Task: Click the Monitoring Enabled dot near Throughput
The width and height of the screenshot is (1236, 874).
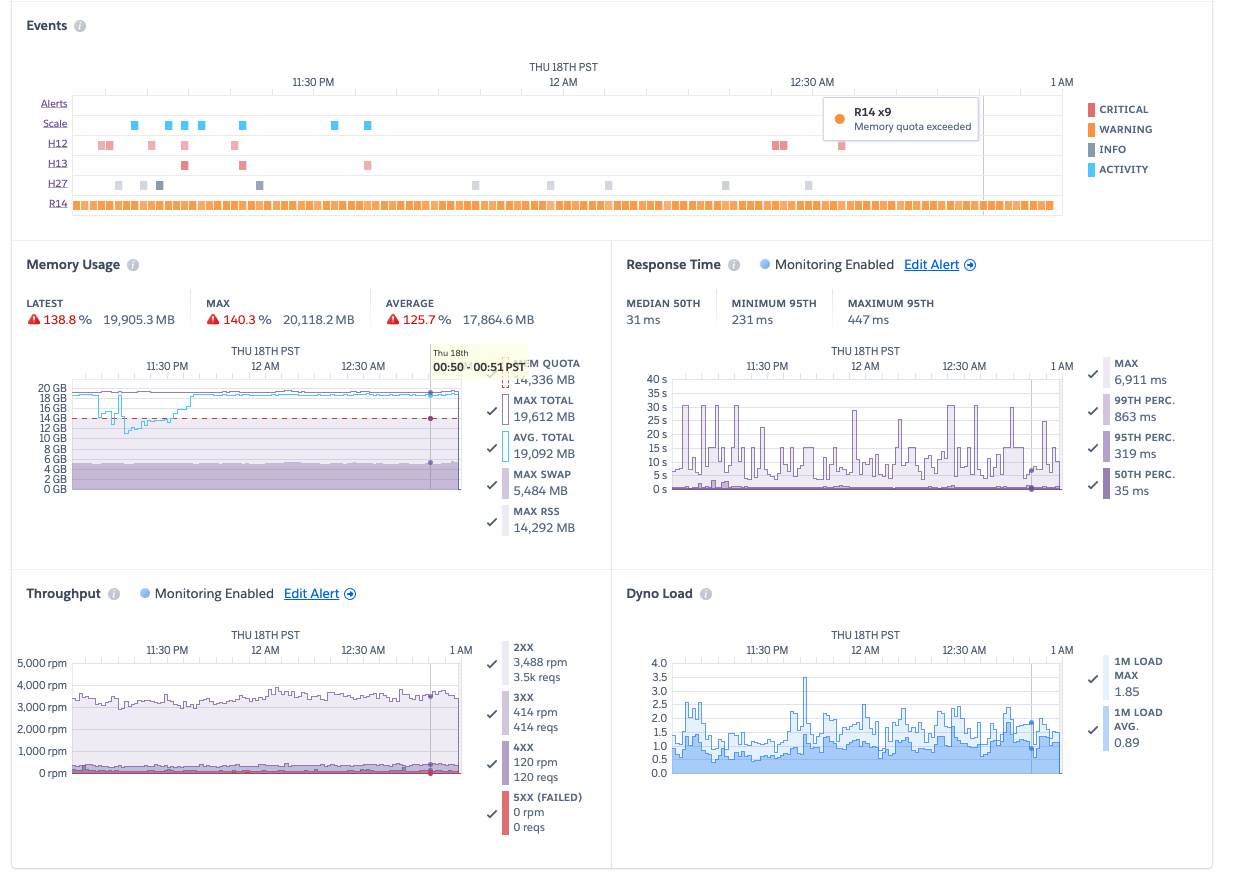Action: pyautogui.click(x=146, y=593)
